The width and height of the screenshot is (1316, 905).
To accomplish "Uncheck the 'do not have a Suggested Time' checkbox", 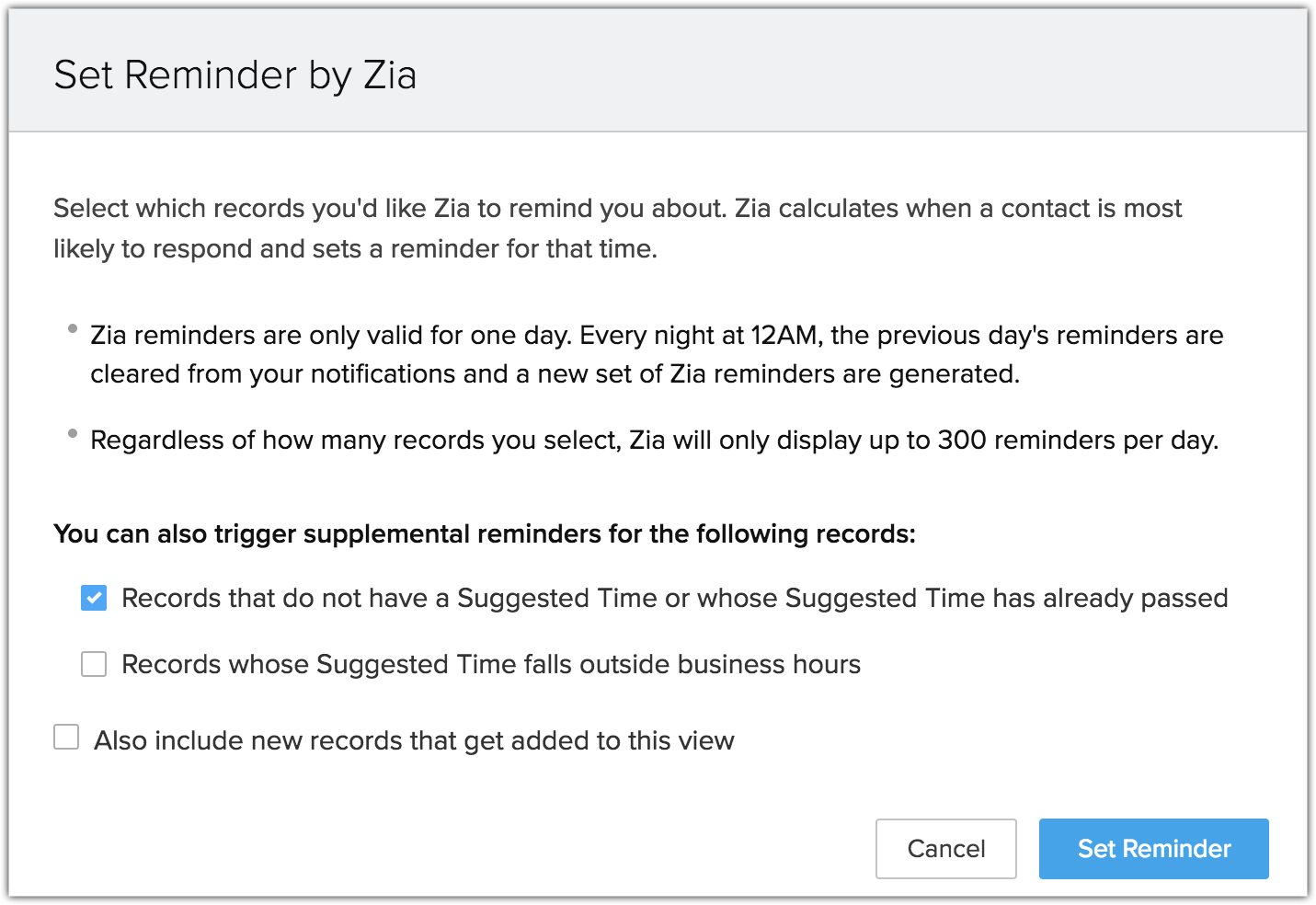I will click(x=94, y=598).
